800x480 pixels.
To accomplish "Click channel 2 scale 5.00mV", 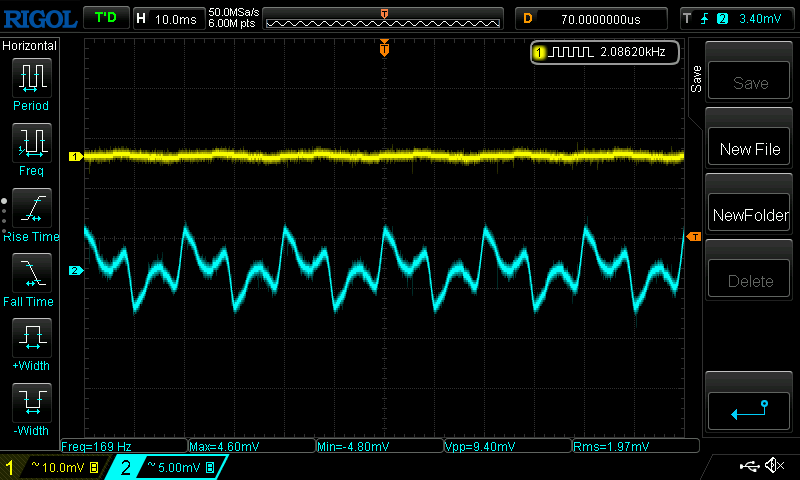I will click(x=179, y=467).
